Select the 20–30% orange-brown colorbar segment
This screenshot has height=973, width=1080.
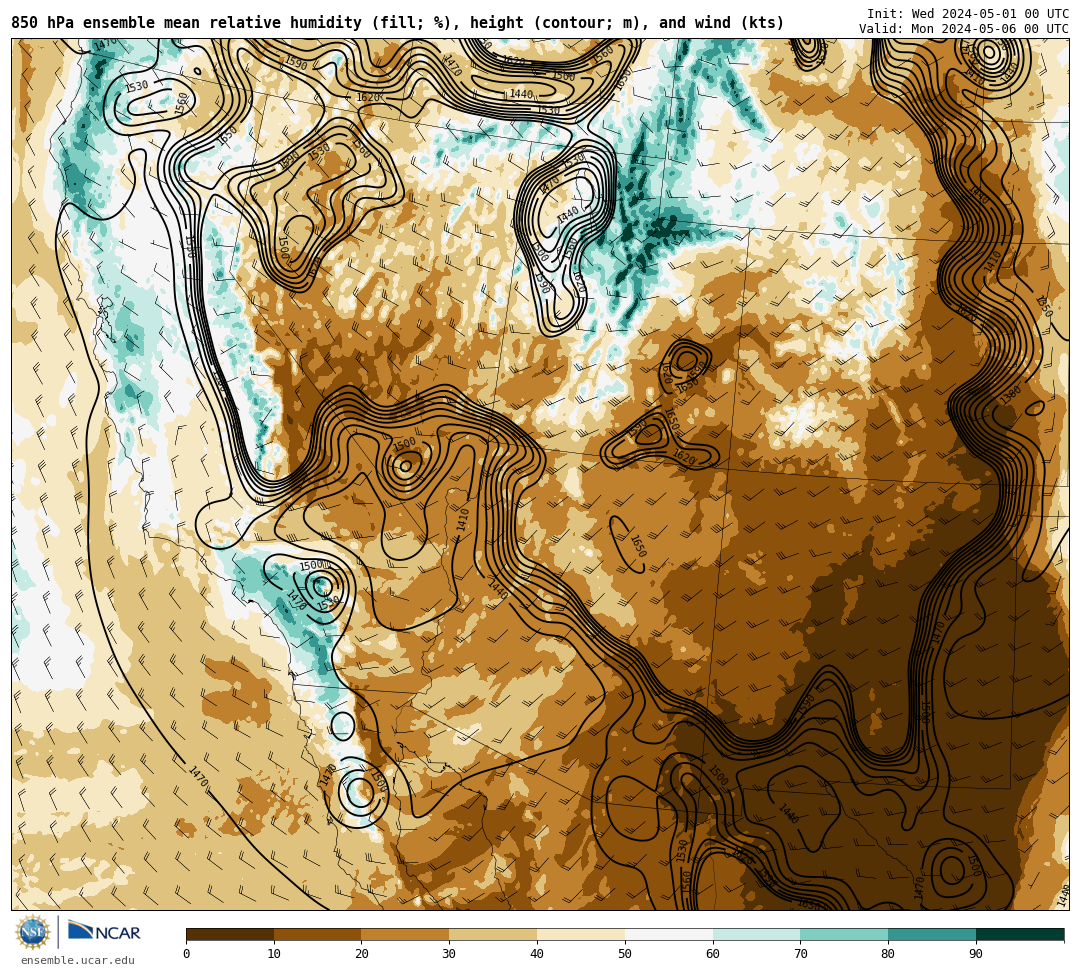pyautogui.click(x=405, y=934)
